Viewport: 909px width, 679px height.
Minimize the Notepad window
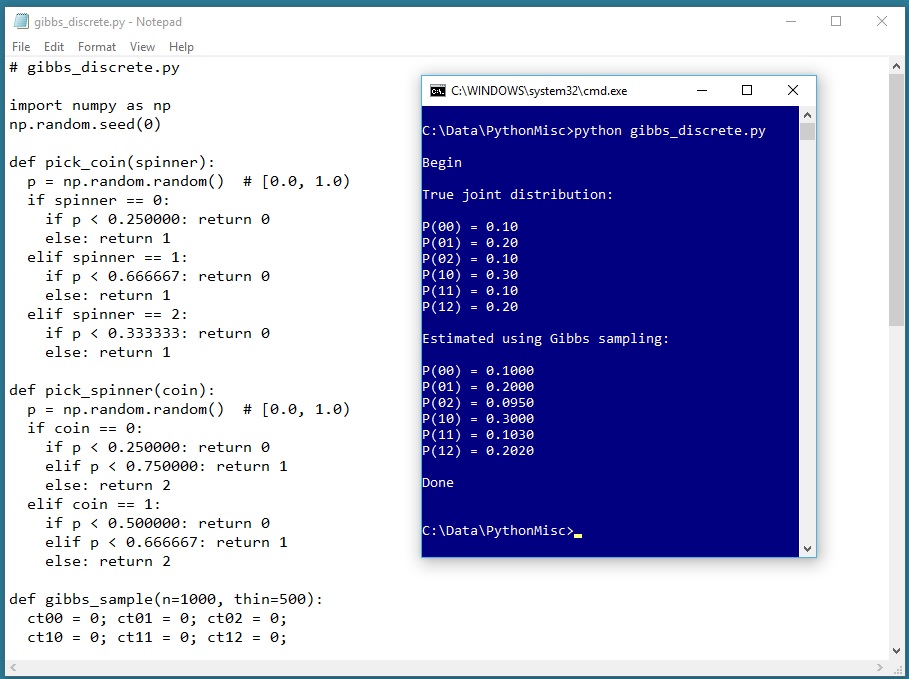790,21
